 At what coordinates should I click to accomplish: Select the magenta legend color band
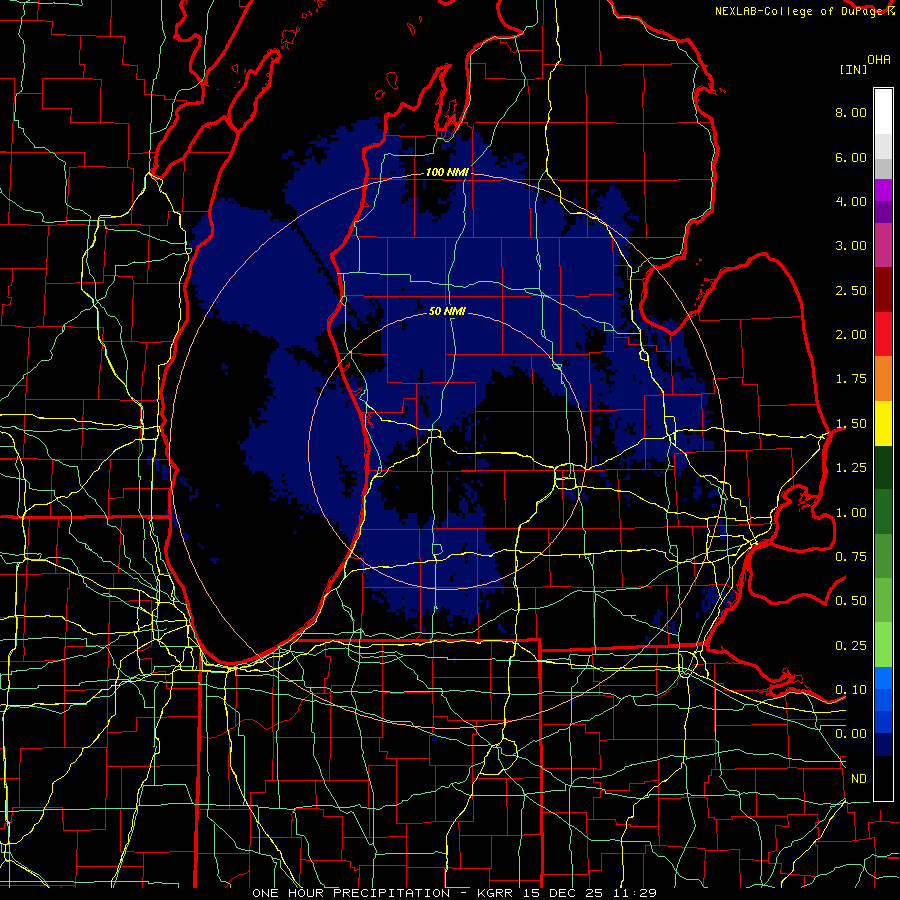[883, 190]
